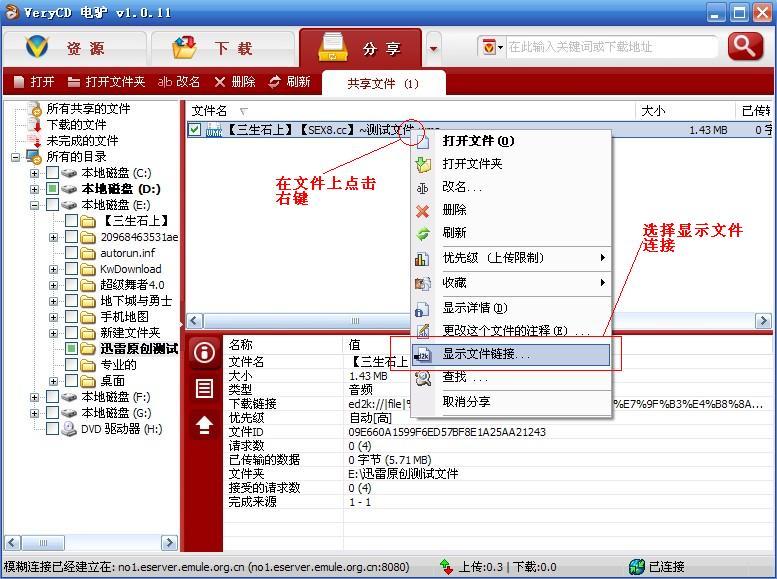Choose 打开文件夹 from the context menu
The height and width of the screenshot is (579, 777).
[x=511, y=164]
